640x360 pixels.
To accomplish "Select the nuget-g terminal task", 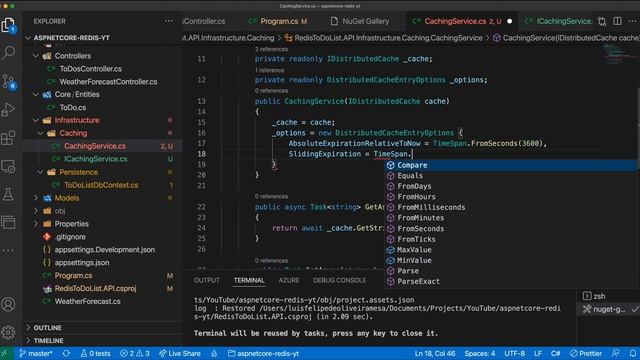I will pyautogui.click(x=608, y=309).
